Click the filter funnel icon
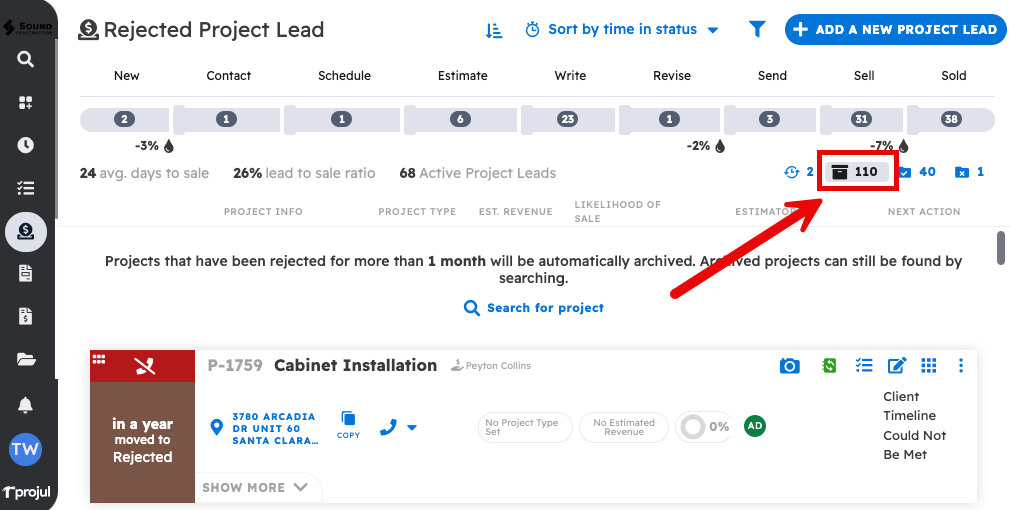 pos(757,30)
